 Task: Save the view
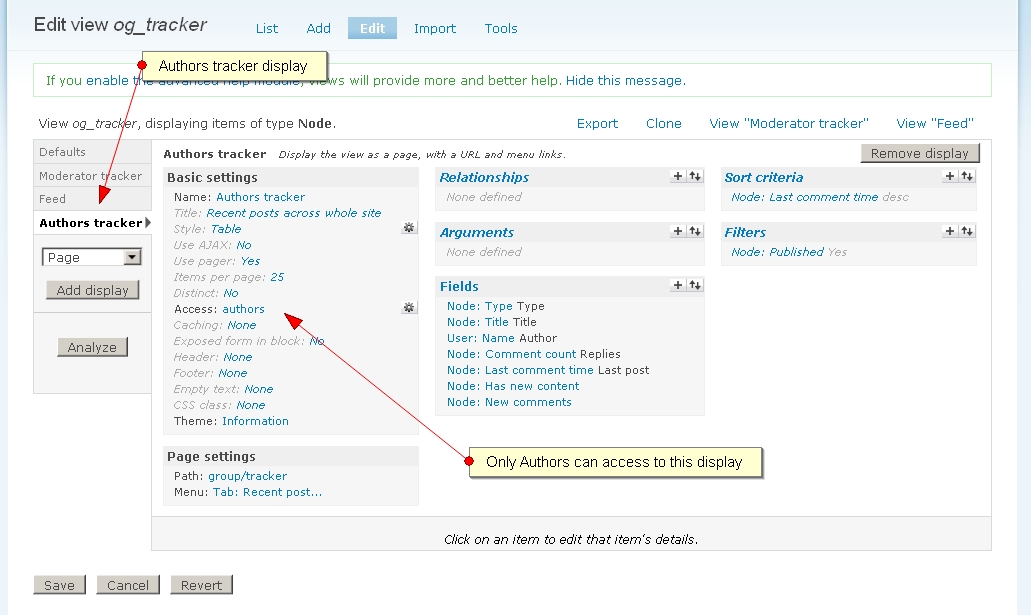pos(59,585)
